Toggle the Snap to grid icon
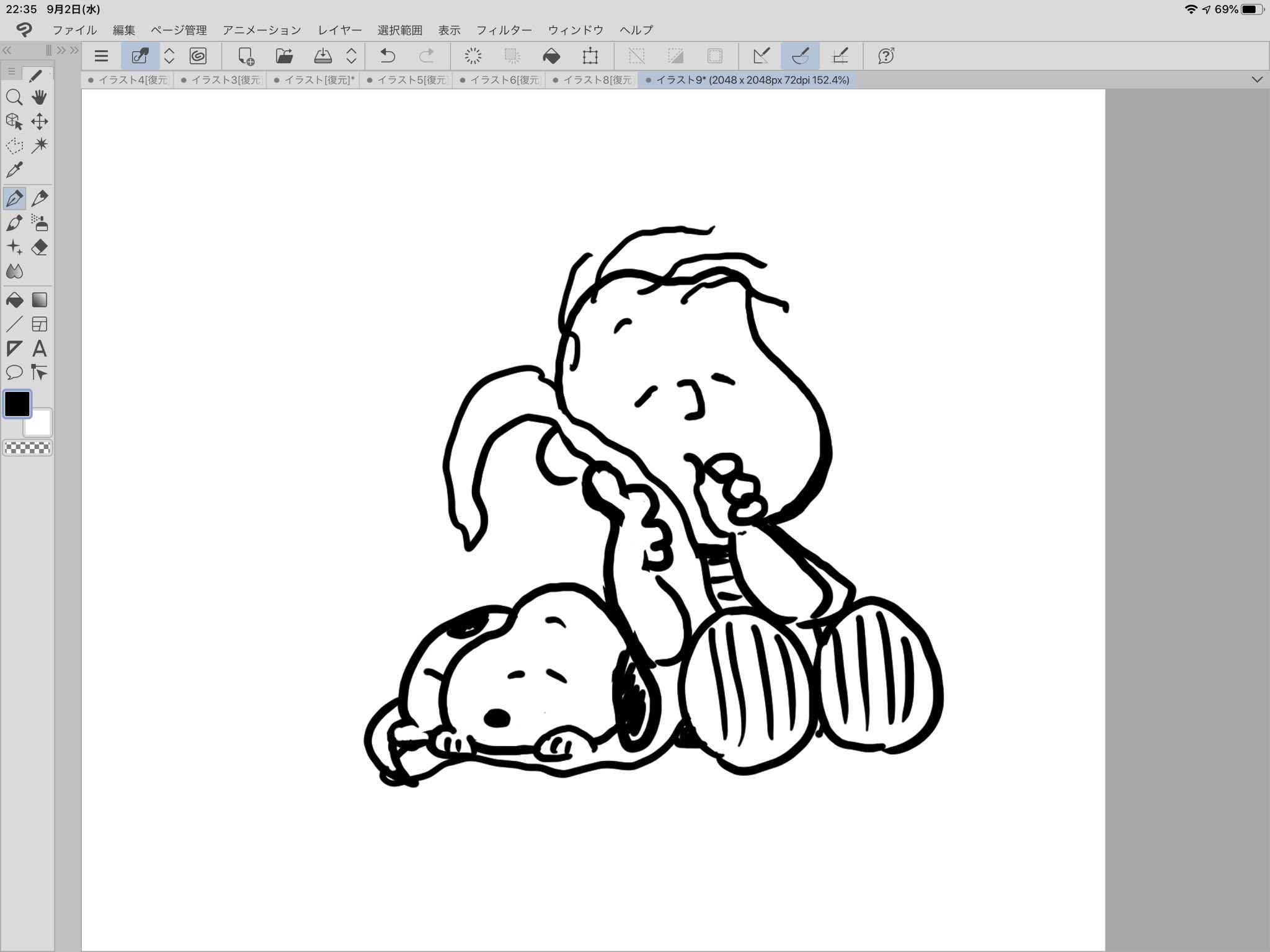 point(840,56)
